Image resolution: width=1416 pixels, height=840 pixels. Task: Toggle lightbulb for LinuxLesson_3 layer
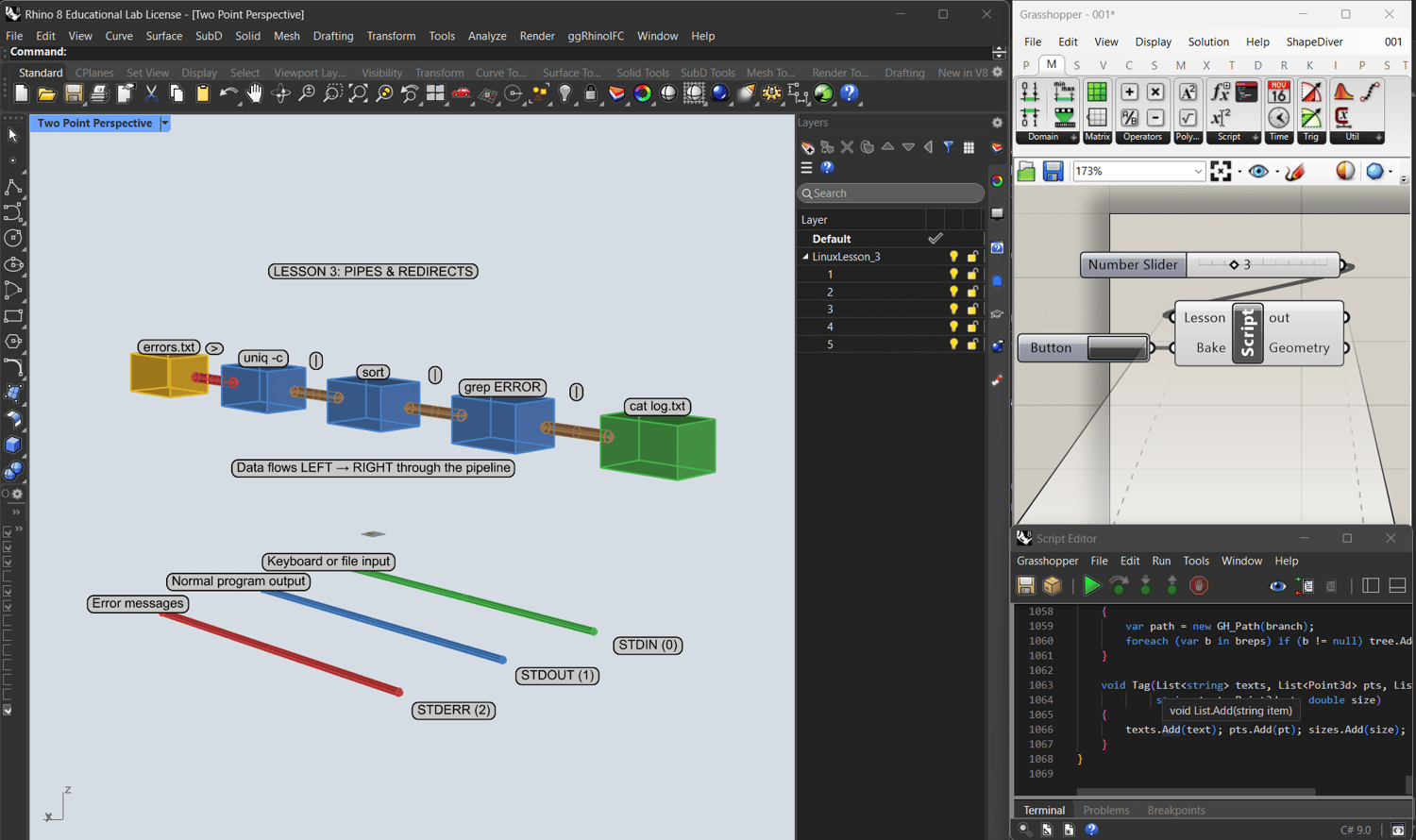point(953,257)
